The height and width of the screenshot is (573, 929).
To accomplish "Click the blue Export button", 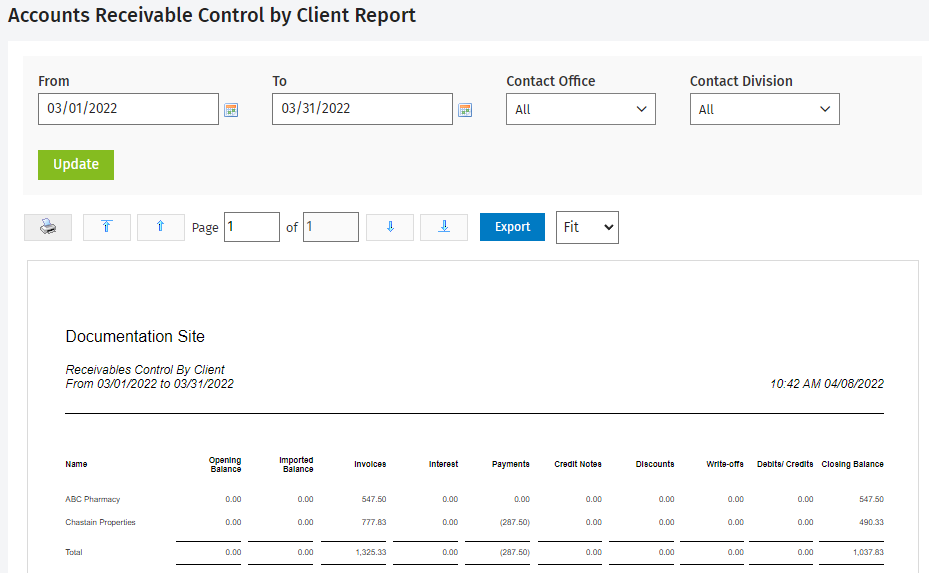I will tap(512, 227).
